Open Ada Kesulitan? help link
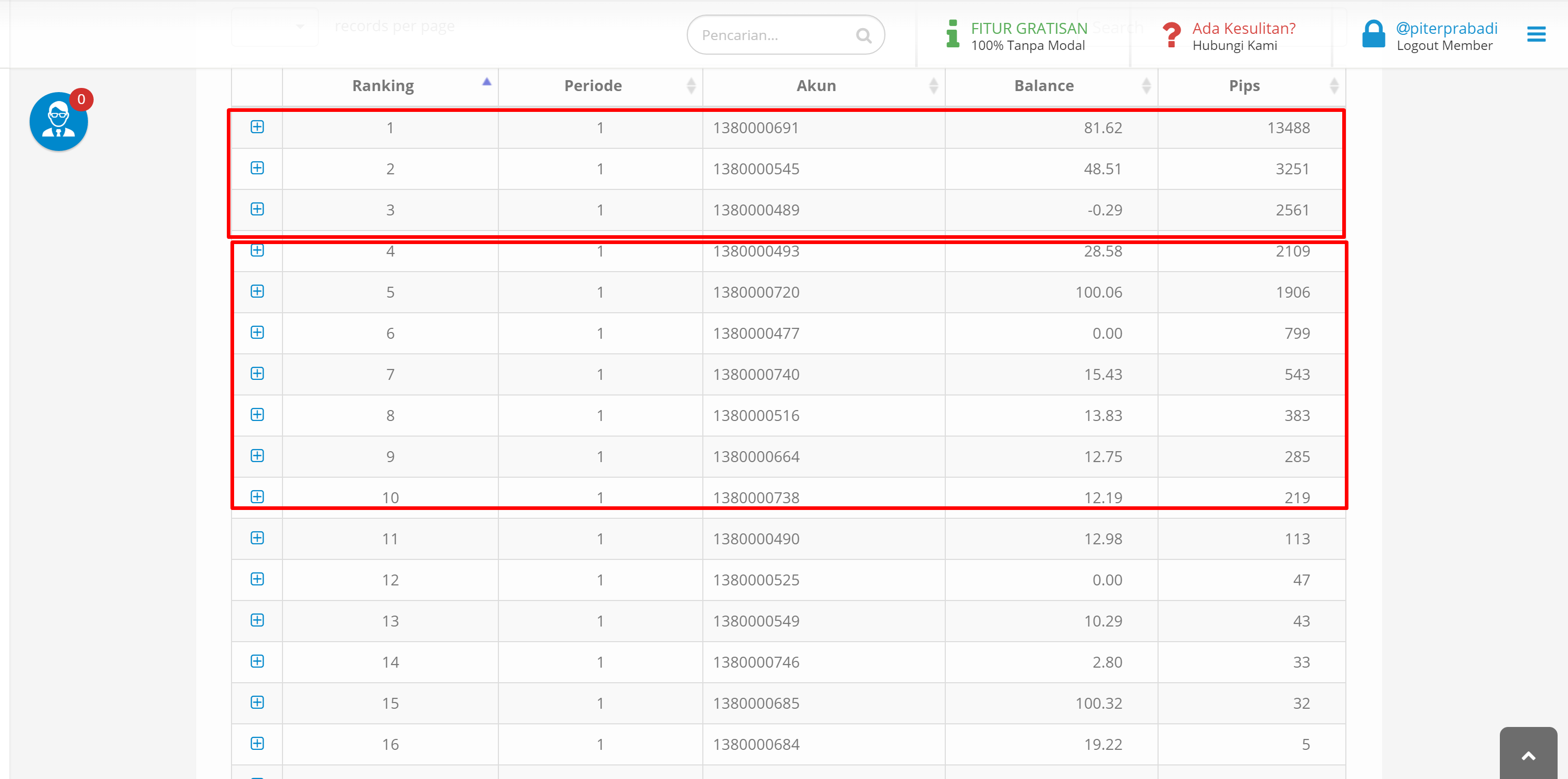Viewport: 1568px width, 779px height. point(1243,28)
